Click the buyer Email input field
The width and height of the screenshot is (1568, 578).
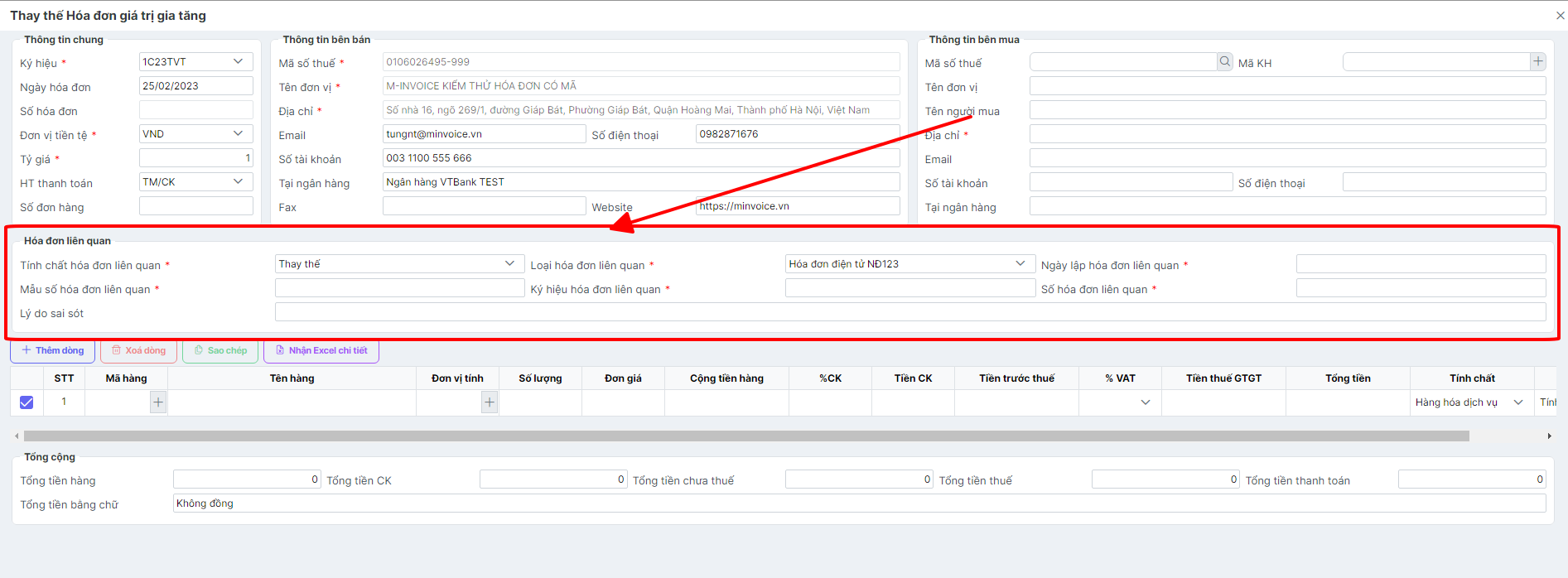1288,158
